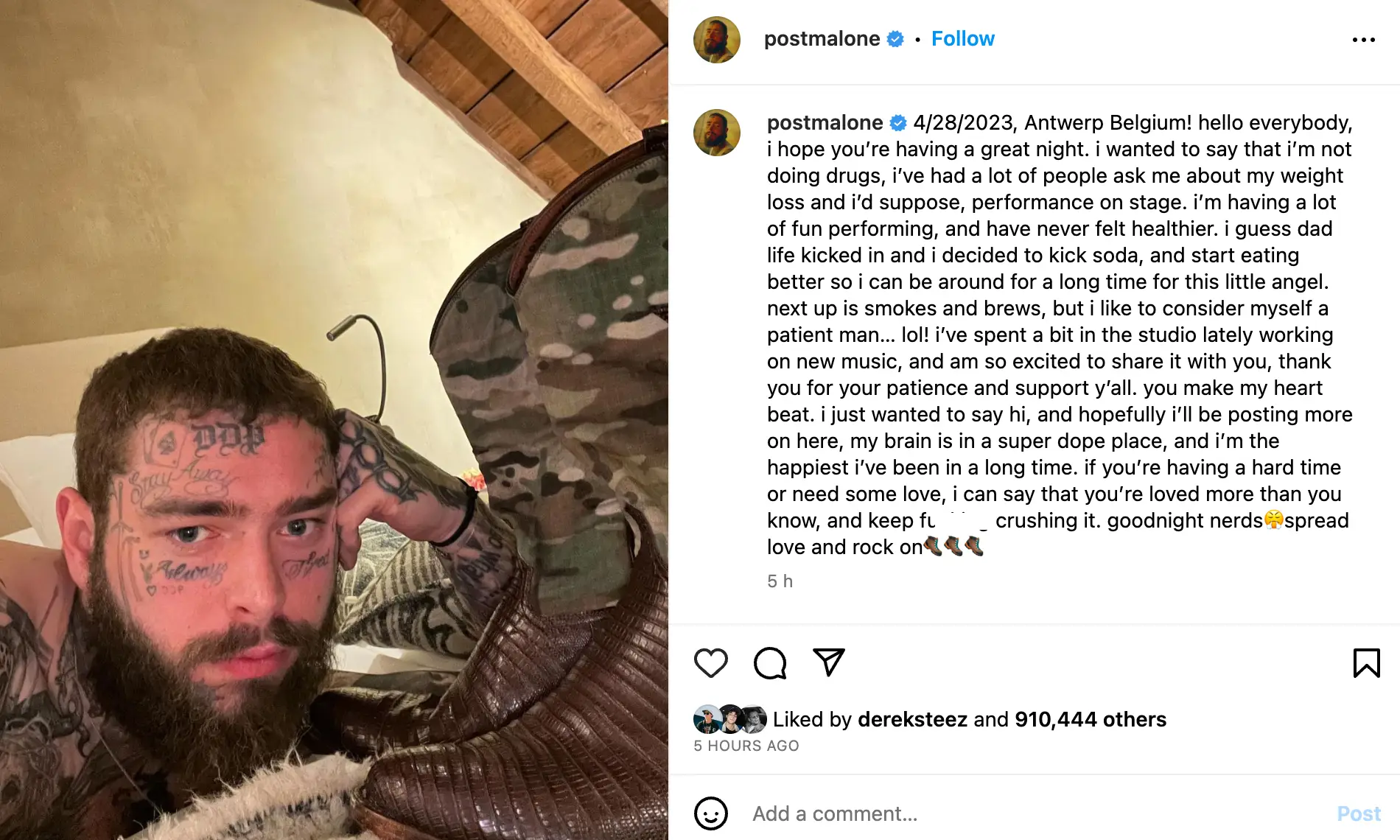View the 910,444 others who liked
The height and width of the screenshot is (840, 1400).
(x=1090, y=719)
